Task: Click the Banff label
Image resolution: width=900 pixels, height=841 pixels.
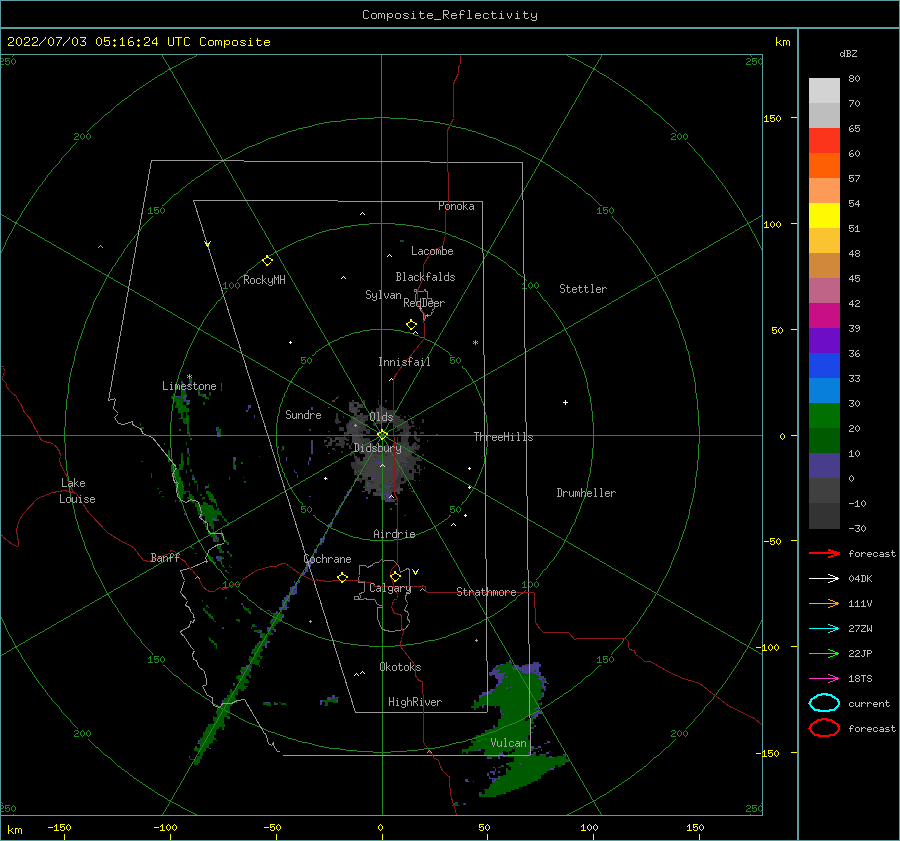Action: click(x=165, y=557)
